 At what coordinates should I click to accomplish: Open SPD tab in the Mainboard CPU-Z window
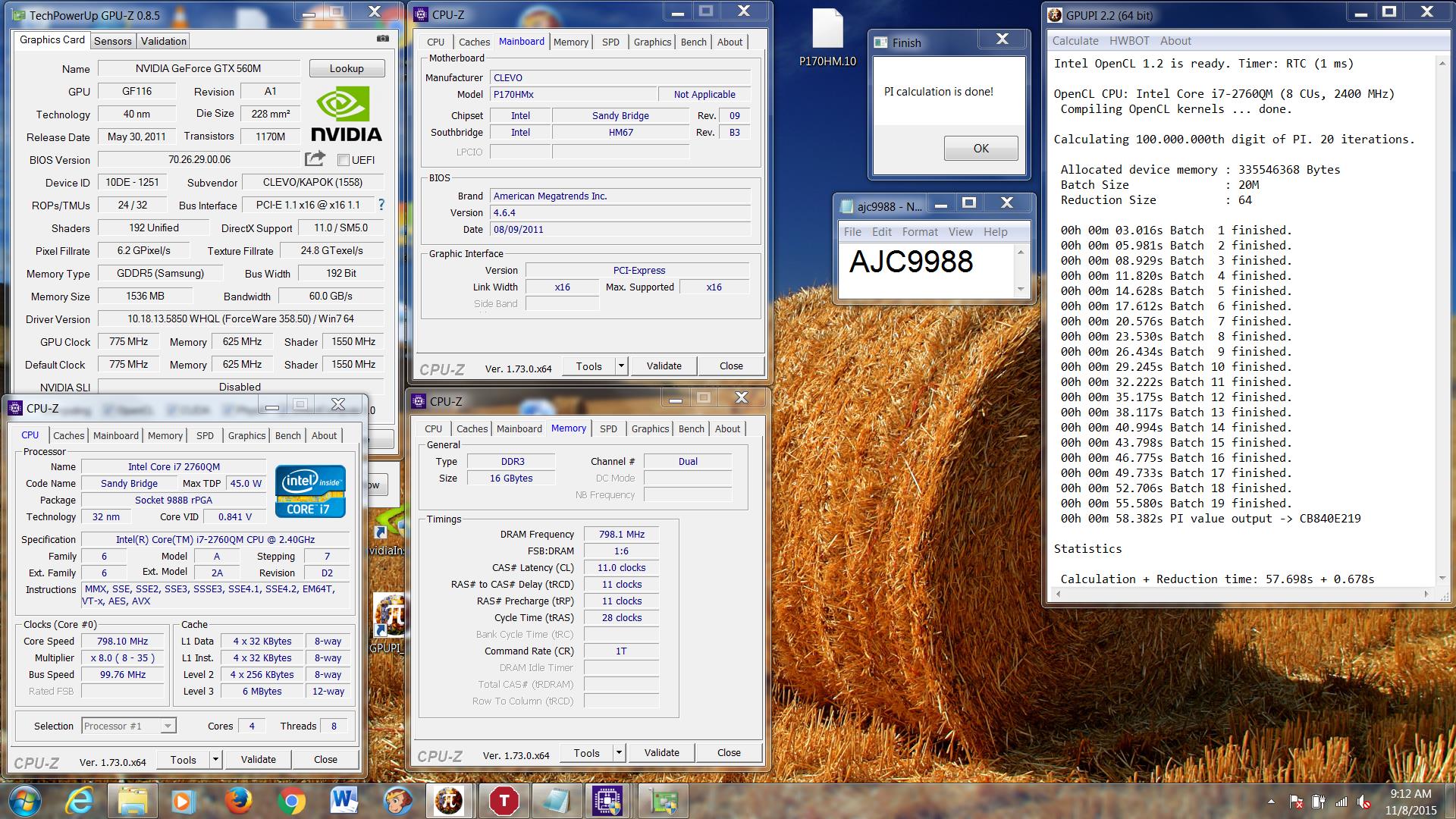point(610,42)
